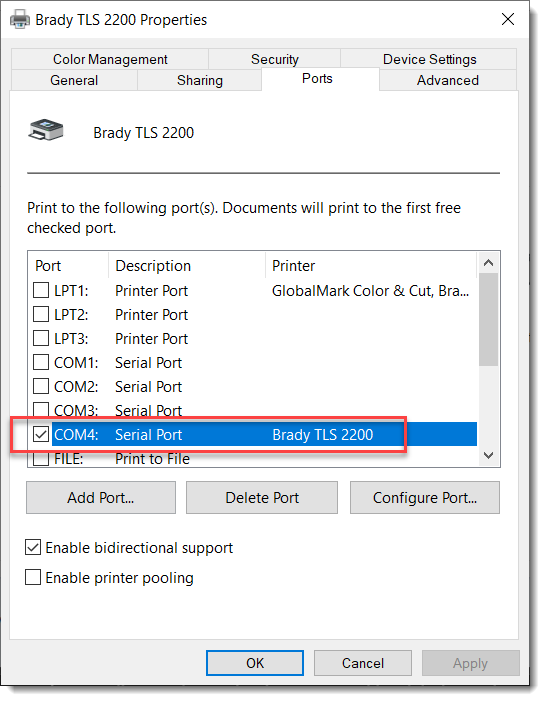
Task: Click the COM4 'Serial Port' description
Action: (148, 435)
